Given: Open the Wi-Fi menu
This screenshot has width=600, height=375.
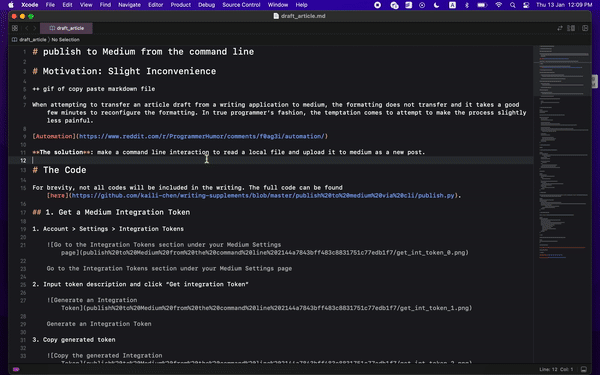Looking at the screenshot, I should click(499, 5).
